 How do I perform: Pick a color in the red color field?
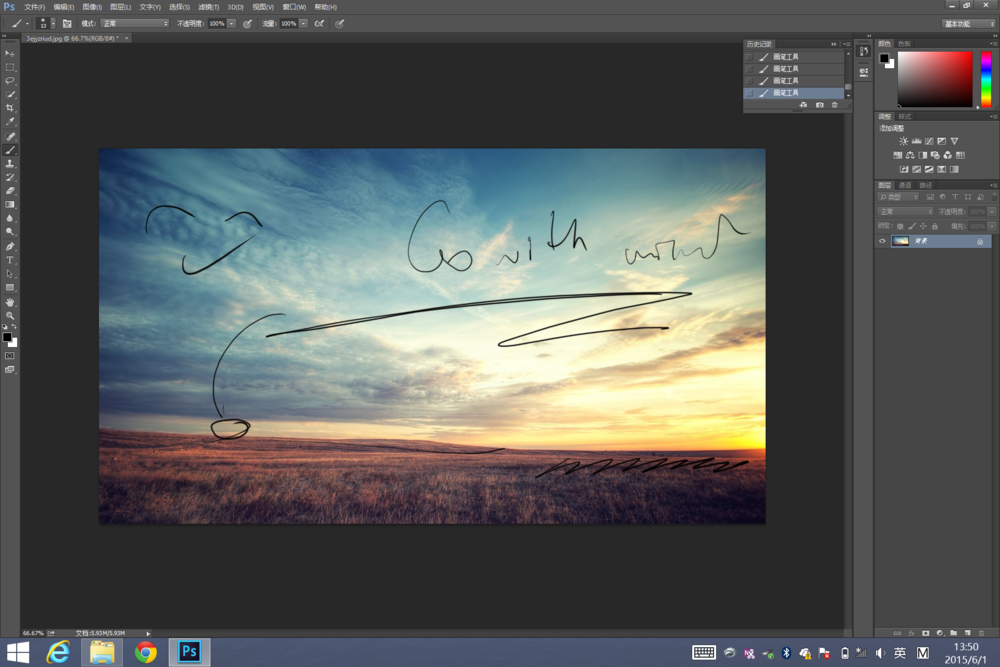935,79
